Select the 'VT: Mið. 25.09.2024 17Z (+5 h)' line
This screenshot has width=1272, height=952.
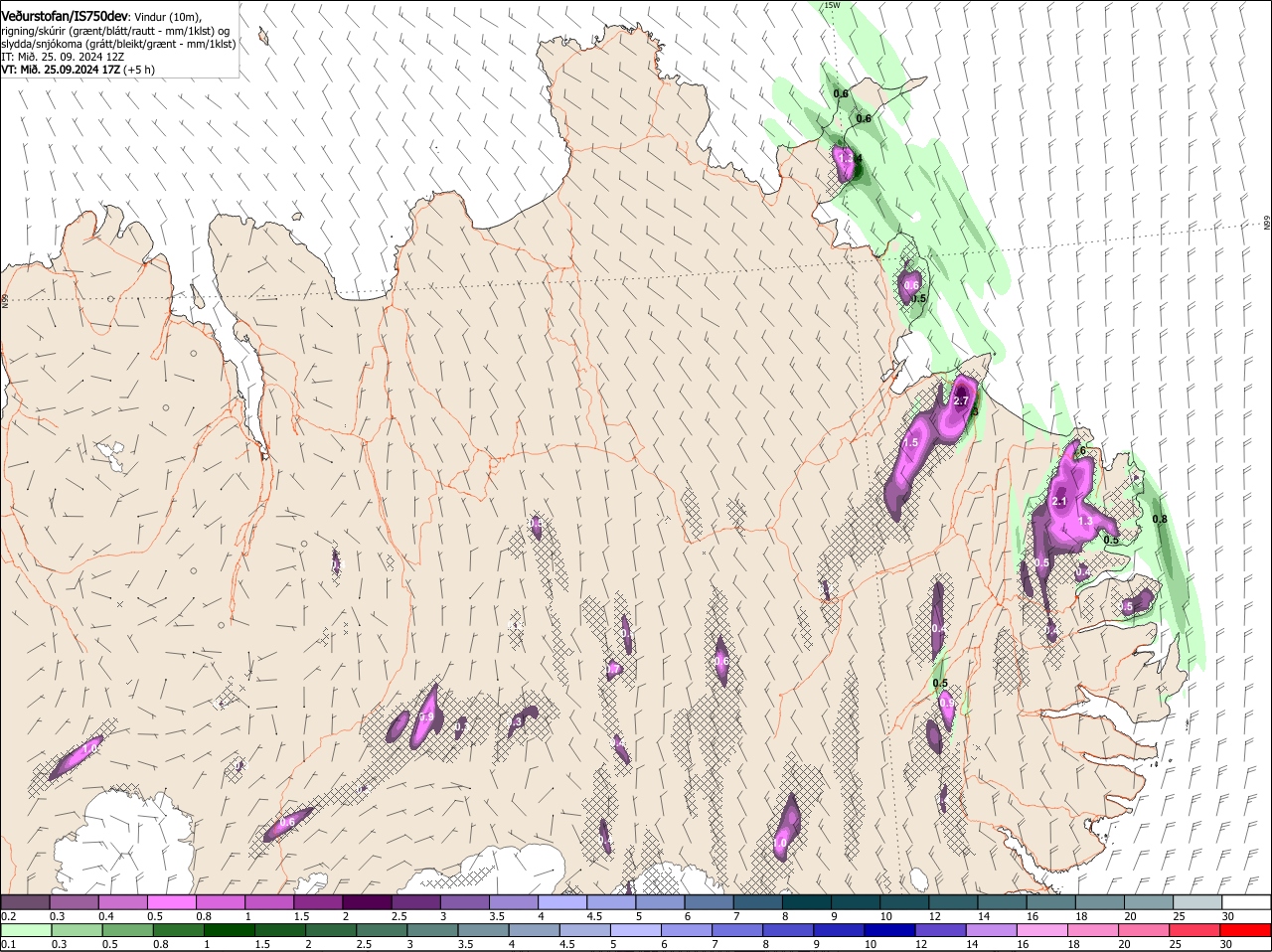tap(78, 70)
